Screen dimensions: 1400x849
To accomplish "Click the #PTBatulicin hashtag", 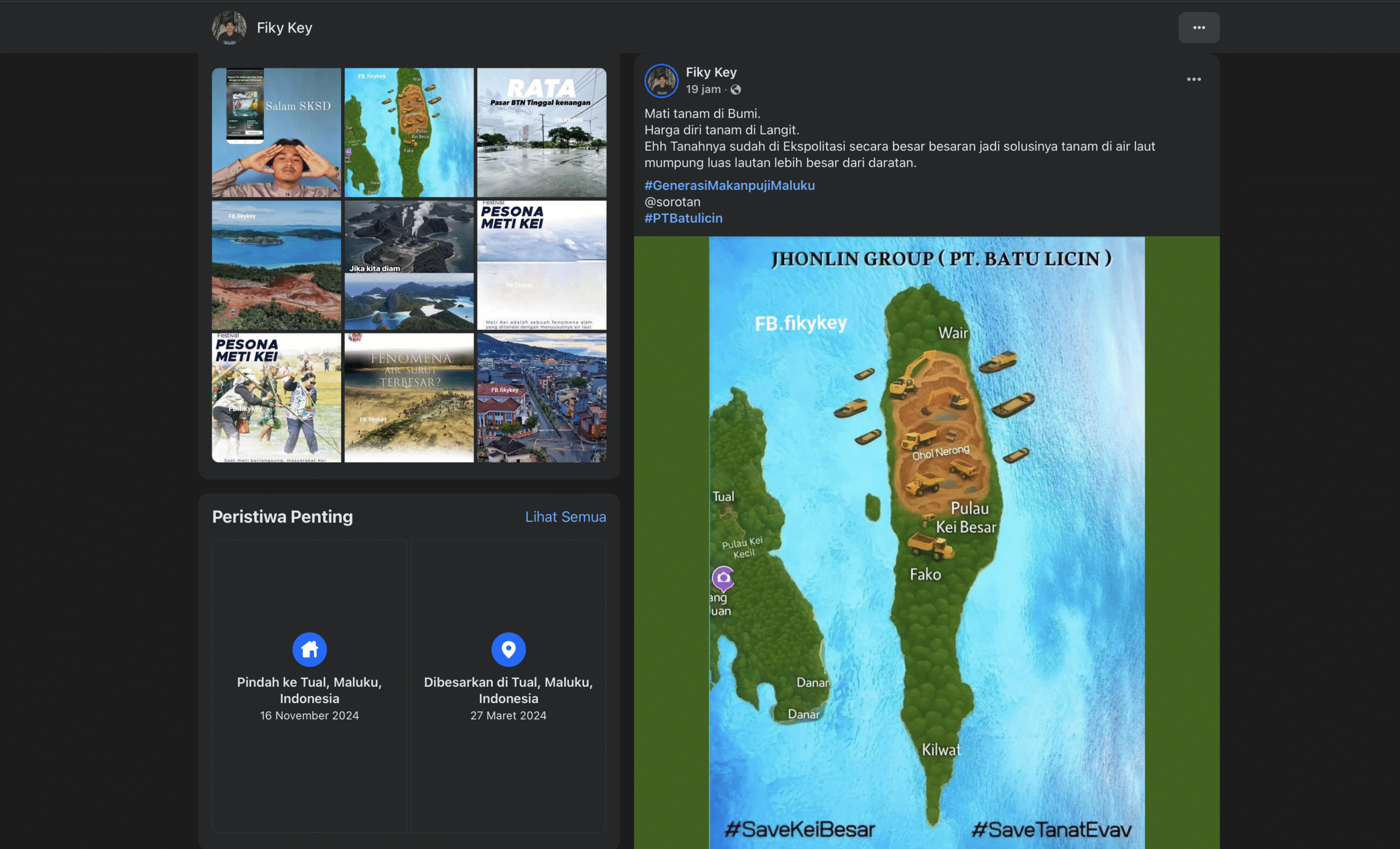I will coord(683,218).
